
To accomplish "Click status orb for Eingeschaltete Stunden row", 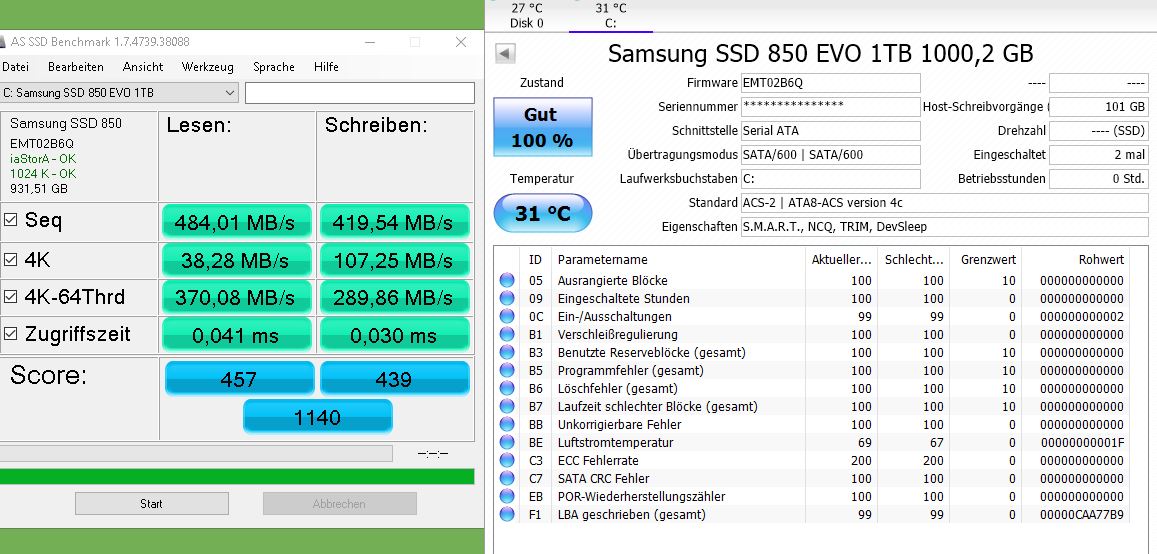I will coord(507,299).
